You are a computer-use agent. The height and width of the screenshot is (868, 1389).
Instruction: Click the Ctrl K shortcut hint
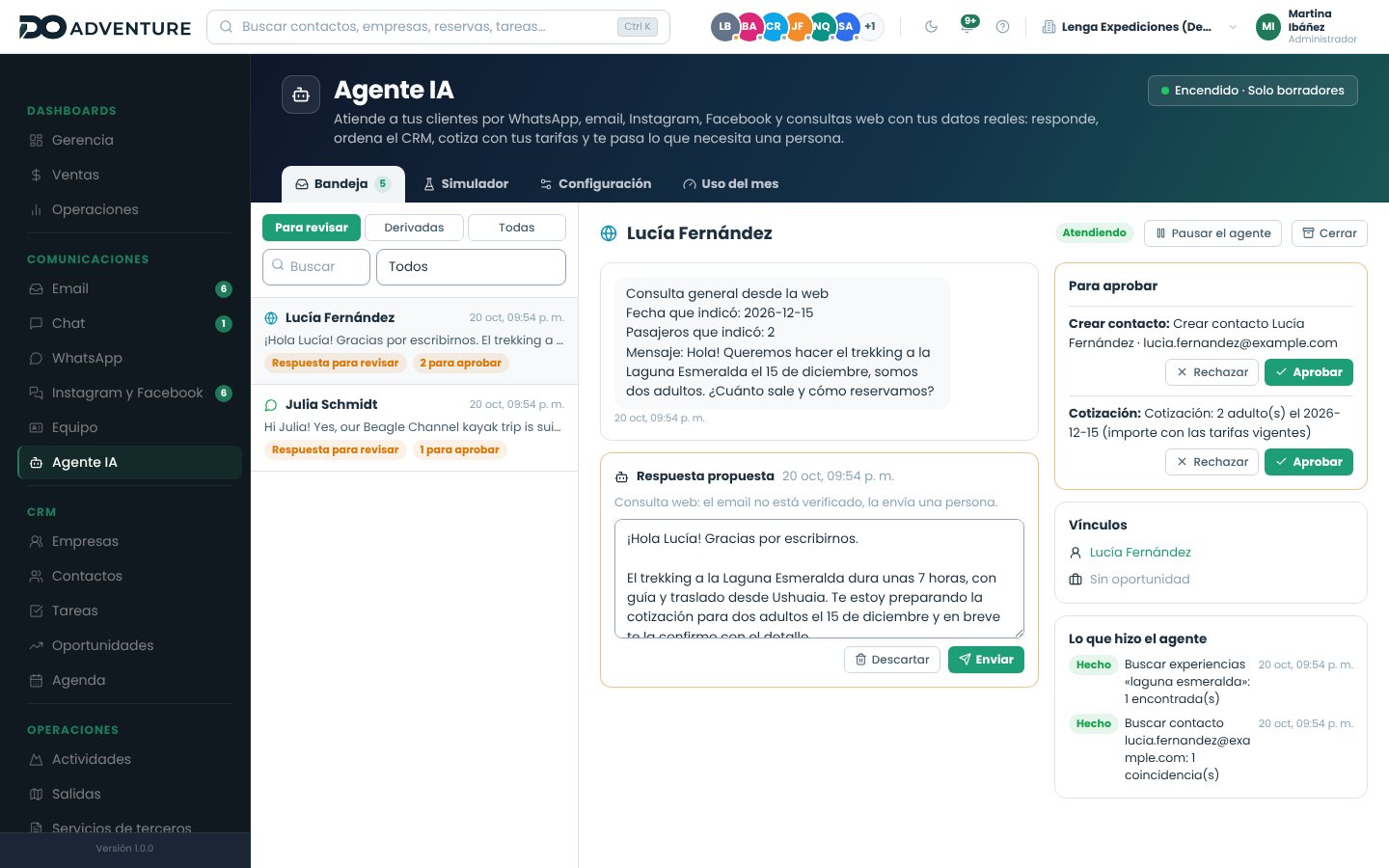click(x=638, y=27)
